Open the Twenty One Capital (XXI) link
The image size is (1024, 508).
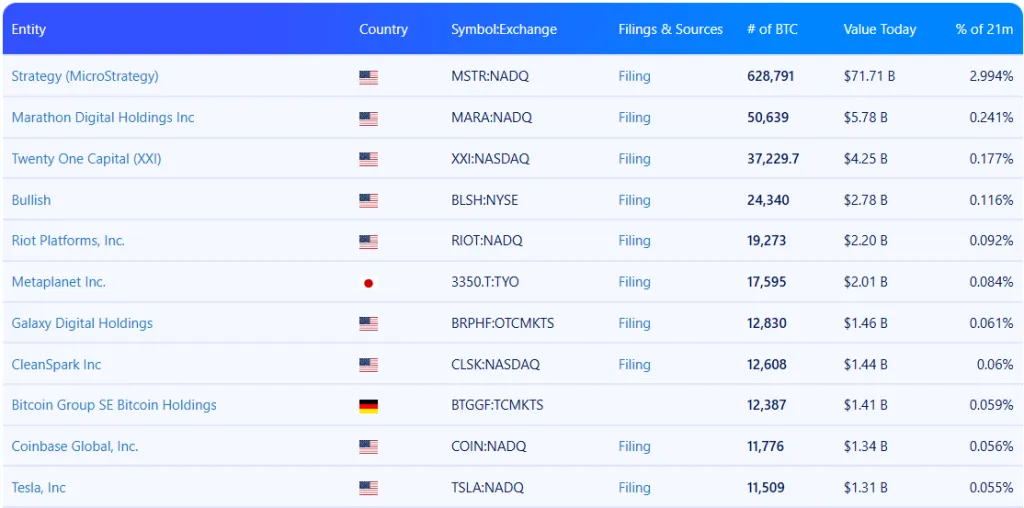pyautogui.click(x=86, y=159)
